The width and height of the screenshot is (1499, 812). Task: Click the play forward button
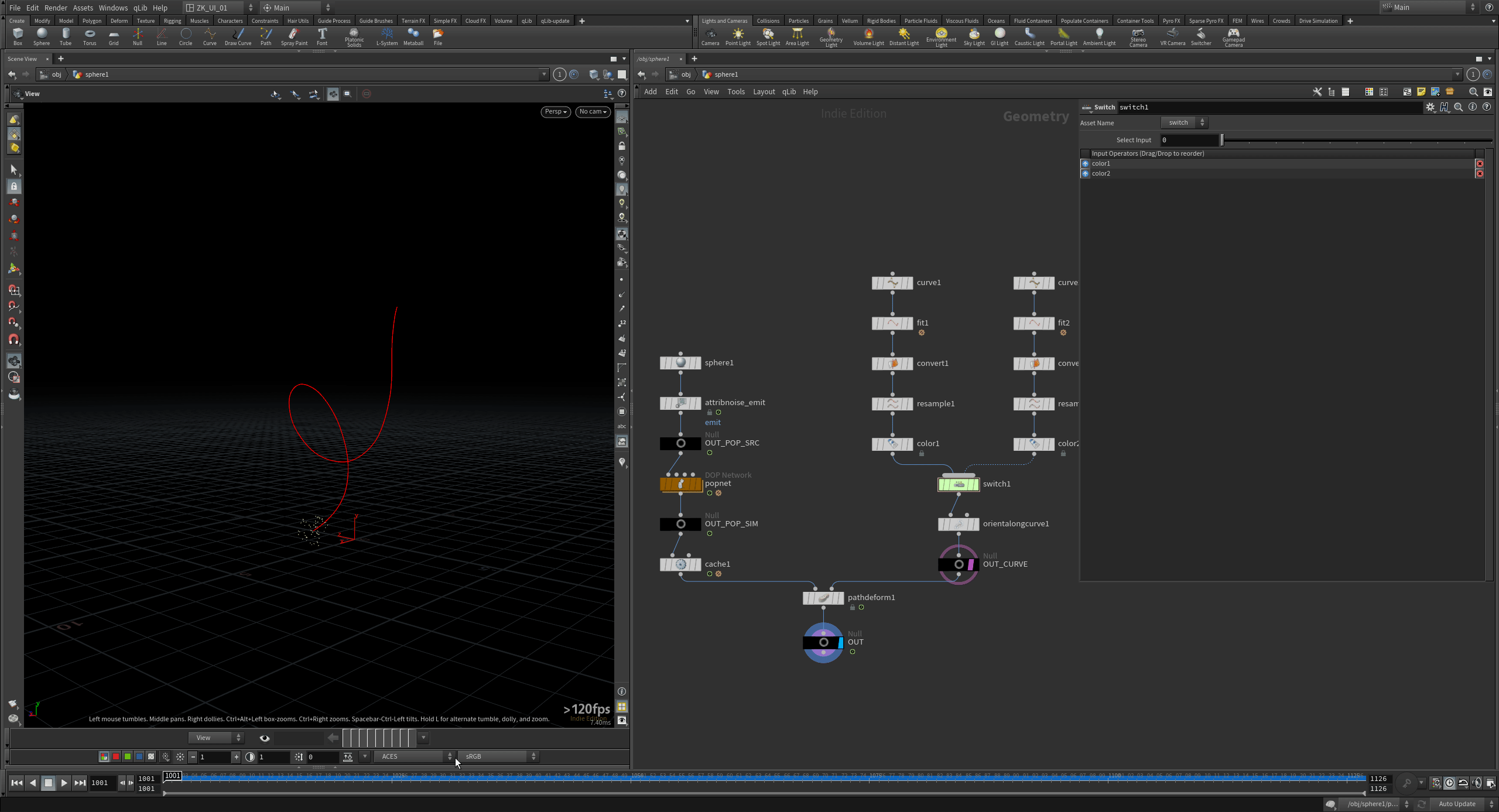64,783
